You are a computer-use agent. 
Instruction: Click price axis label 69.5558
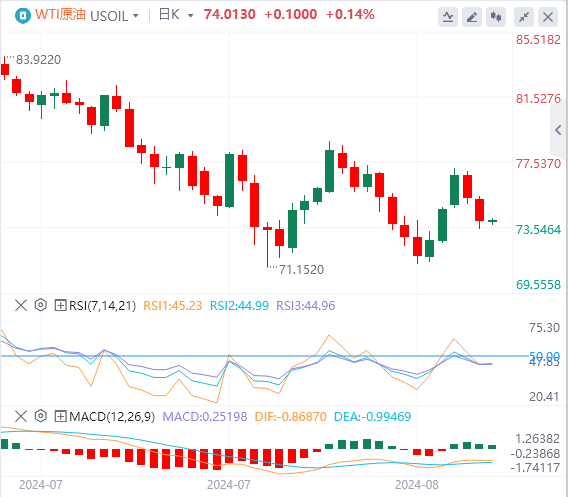click(x=538, y=285)
